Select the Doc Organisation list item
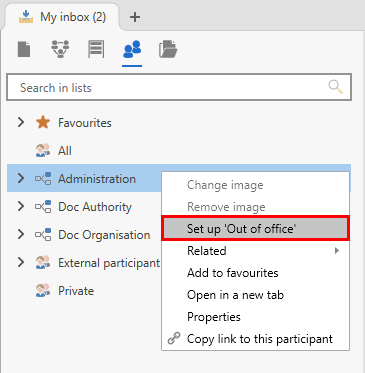Image resolution: width=365 pixels, height=373 pixels. [84, 235]
